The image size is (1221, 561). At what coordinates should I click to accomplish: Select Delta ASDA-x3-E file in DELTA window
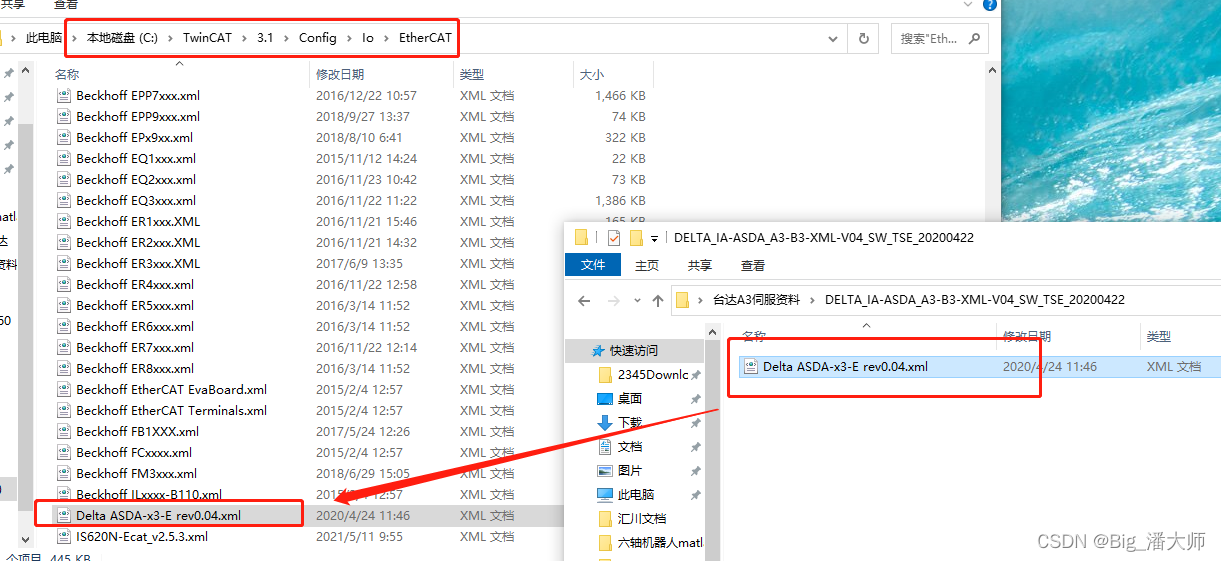845,367
